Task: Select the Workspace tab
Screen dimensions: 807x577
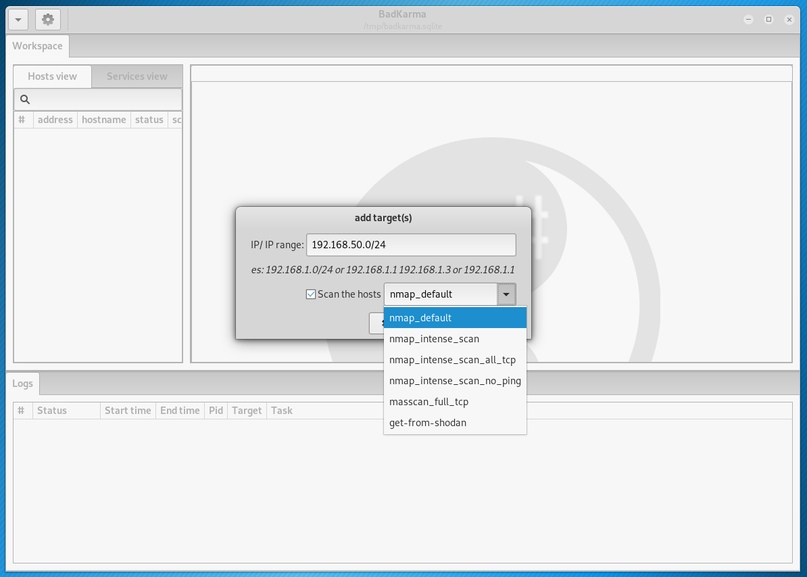Action: pos(37,46)
